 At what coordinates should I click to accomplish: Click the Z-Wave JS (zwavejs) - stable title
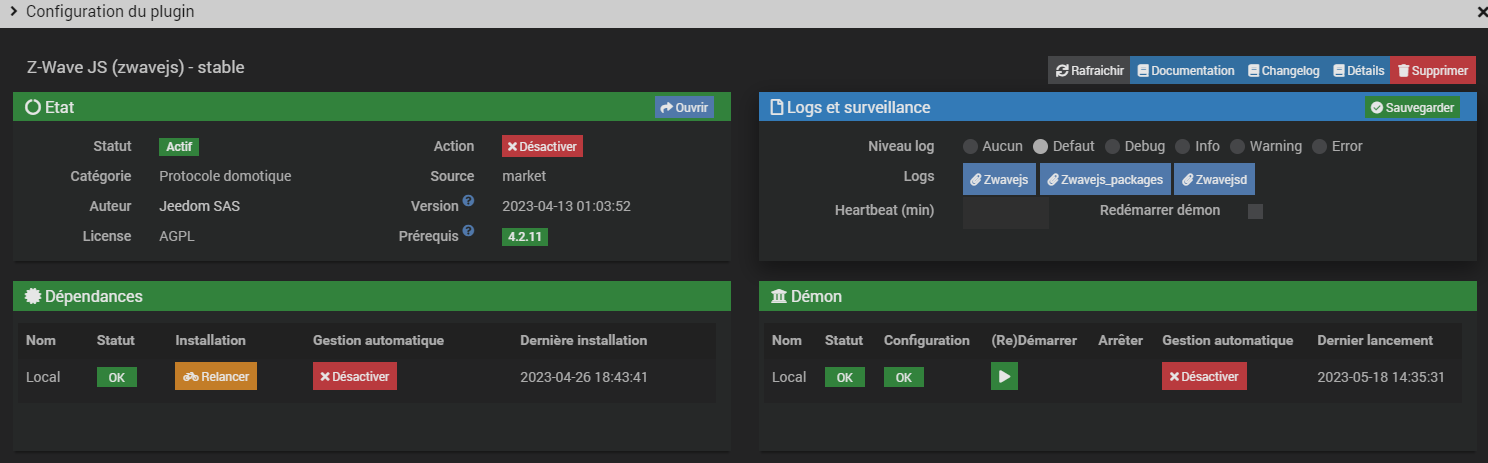136,67
